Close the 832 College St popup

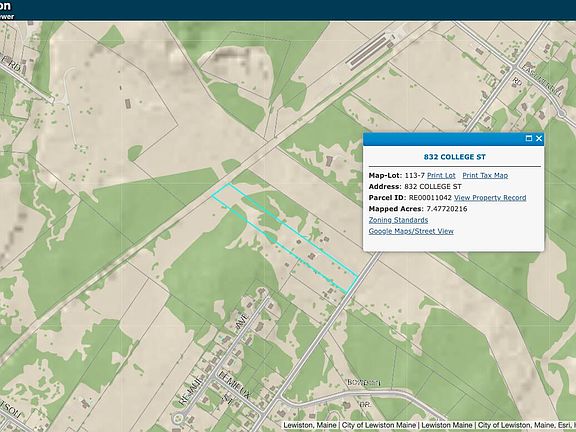539,138
